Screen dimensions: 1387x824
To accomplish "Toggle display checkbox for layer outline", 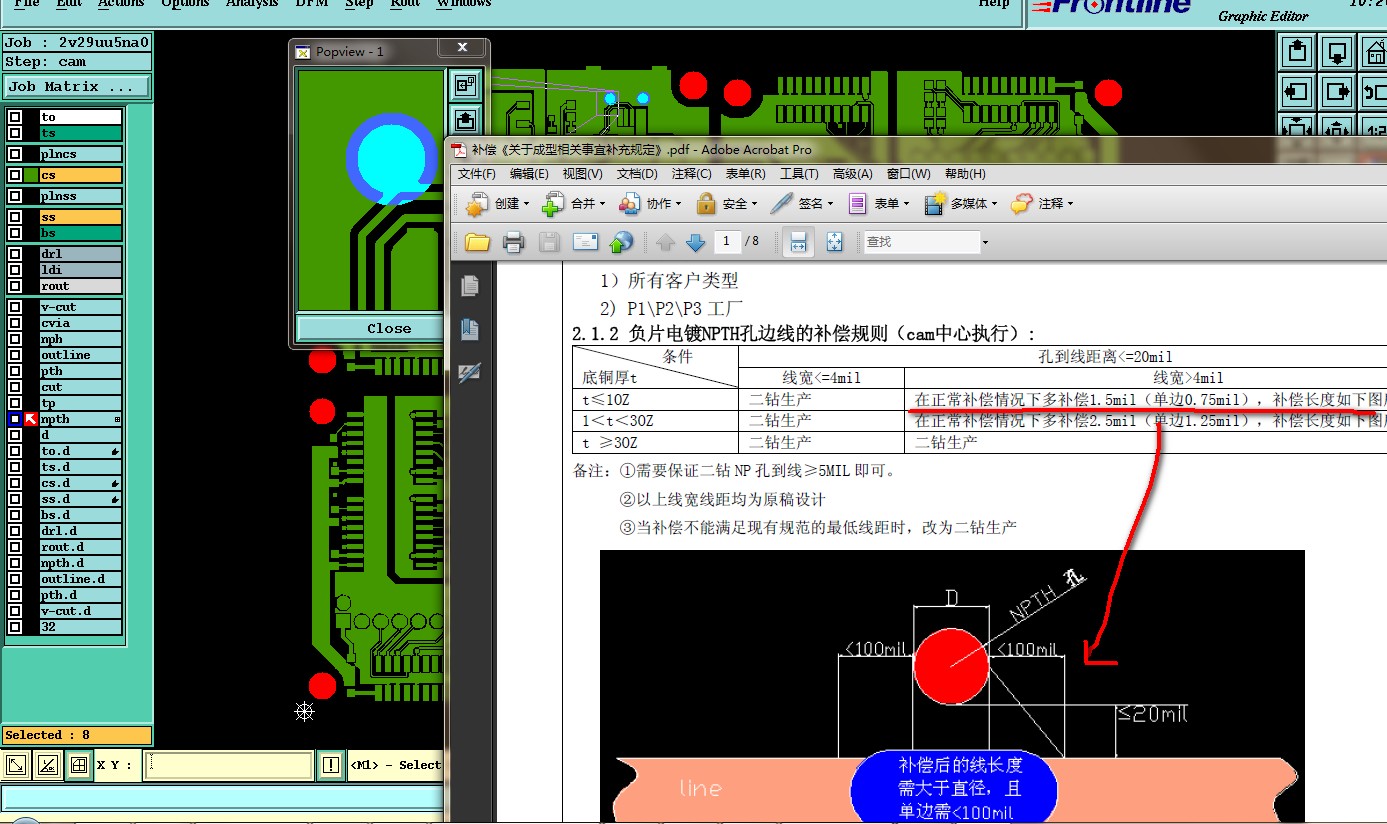I will coord(15,355).
